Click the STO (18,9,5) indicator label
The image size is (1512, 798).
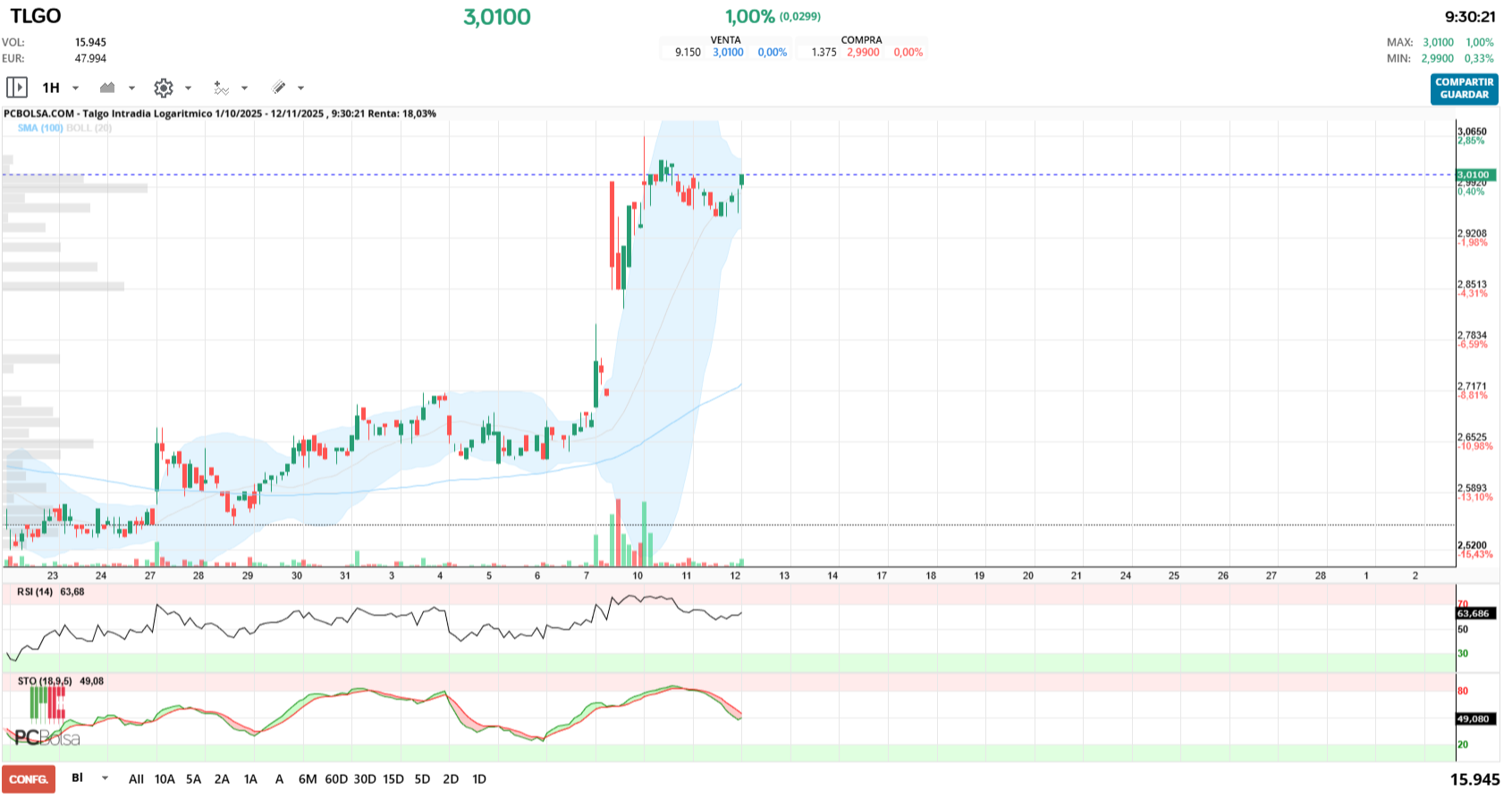pos(45,681)
